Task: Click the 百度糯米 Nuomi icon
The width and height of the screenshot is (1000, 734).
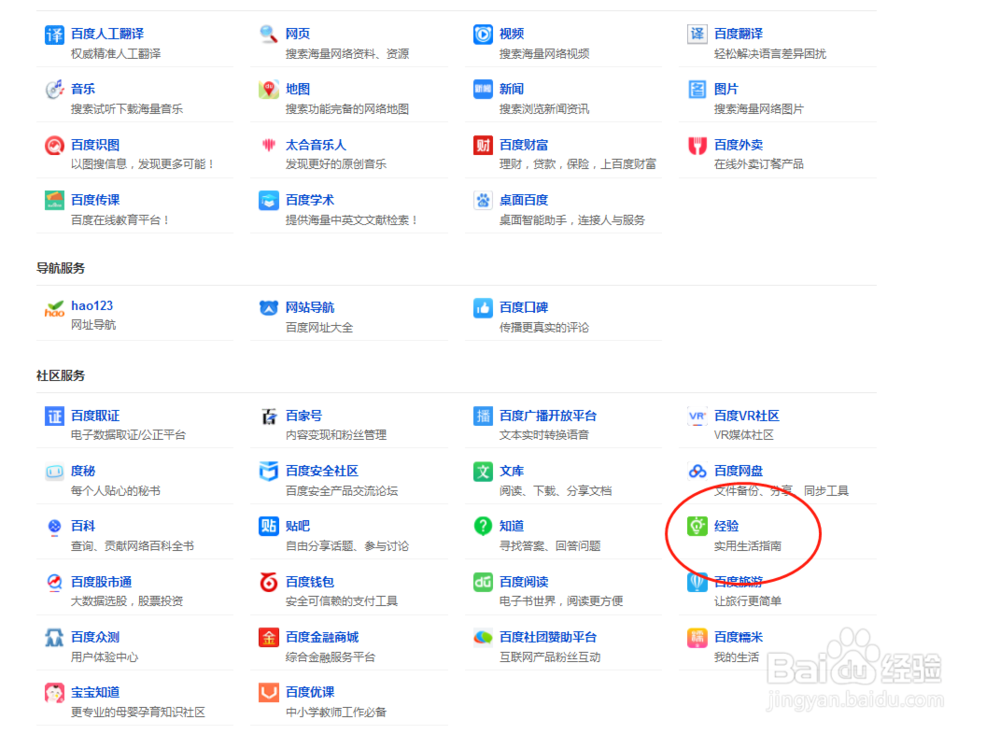Action: point(696,636)
